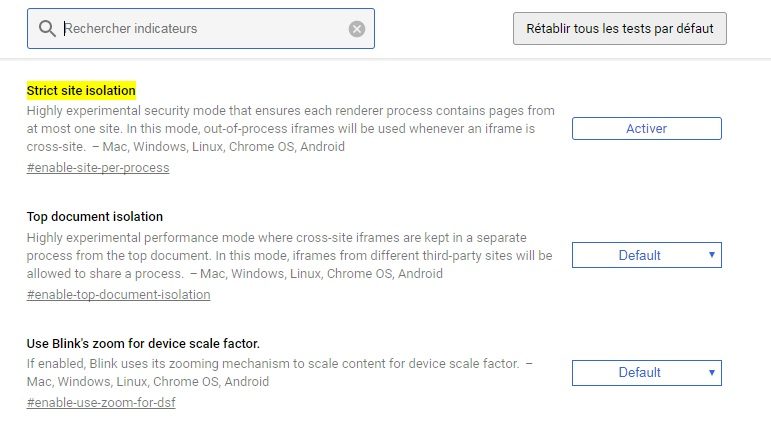Focus the Rechercher indicateurs search field

pos(200,29)
